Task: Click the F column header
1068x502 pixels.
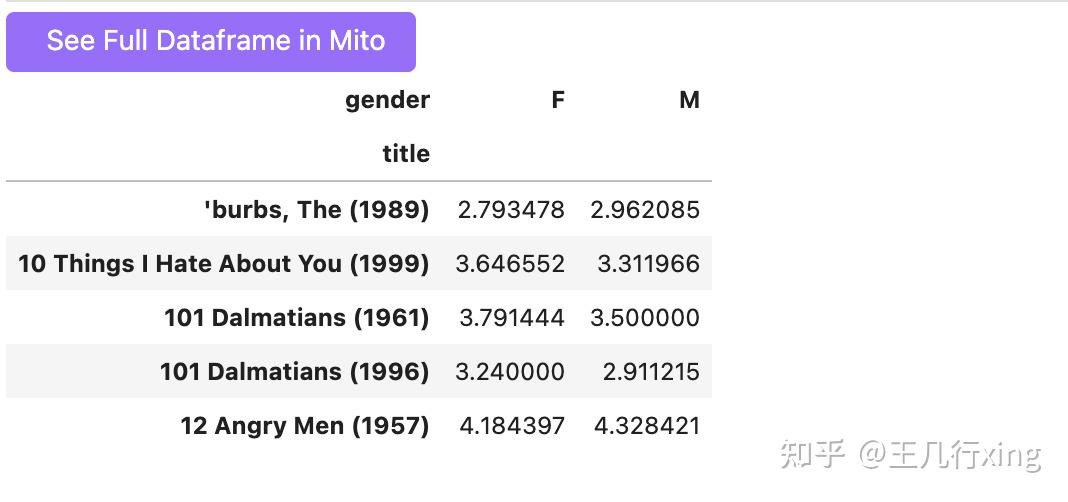Action: pyautogui.click(x=558, y=100)
